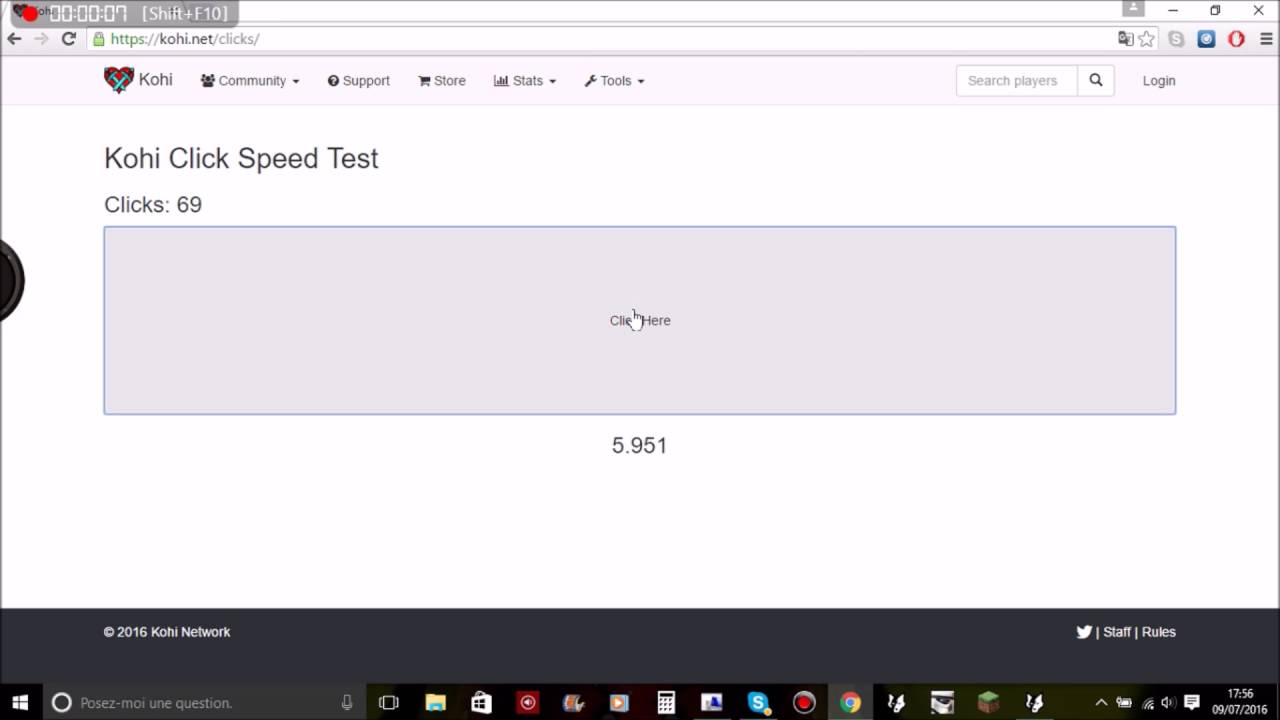Click the 5.951 timer value
Image resolution: width=1280 pixels, height=720 pixels.
(640, 446)
